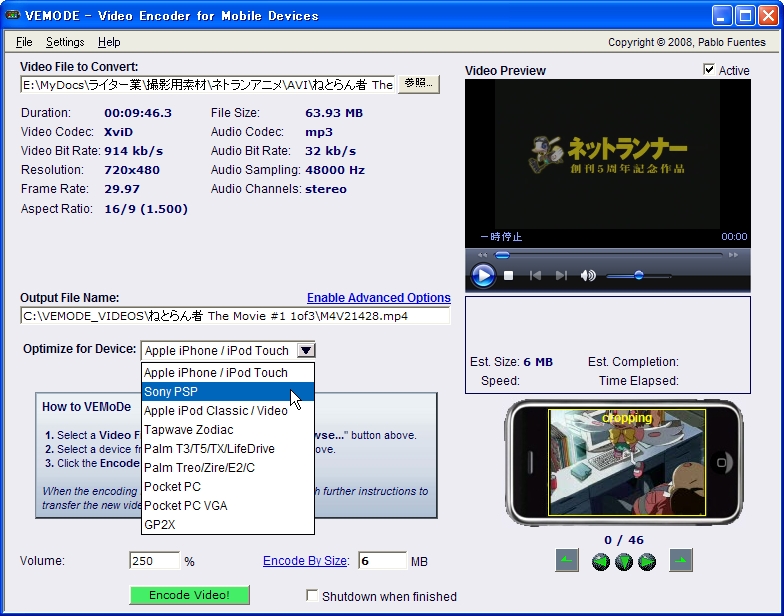The image size is (784, 616).
Task: Click the Audio Sampling value 48000 Hz
Action: [335, 170]
